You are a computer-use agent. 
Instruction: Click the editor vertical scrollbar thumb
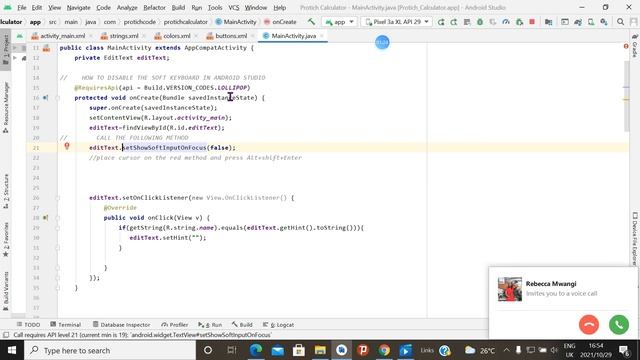coord(627,96)
